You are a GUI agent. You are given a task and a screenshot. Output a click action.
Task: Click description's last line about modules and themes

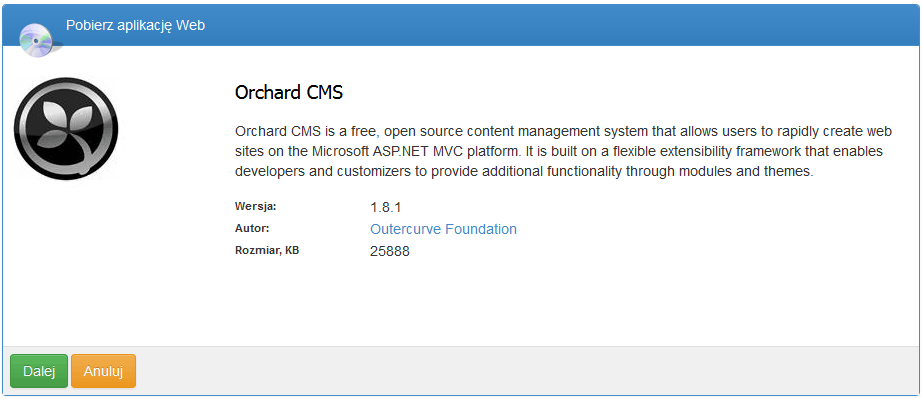point(524,172)
